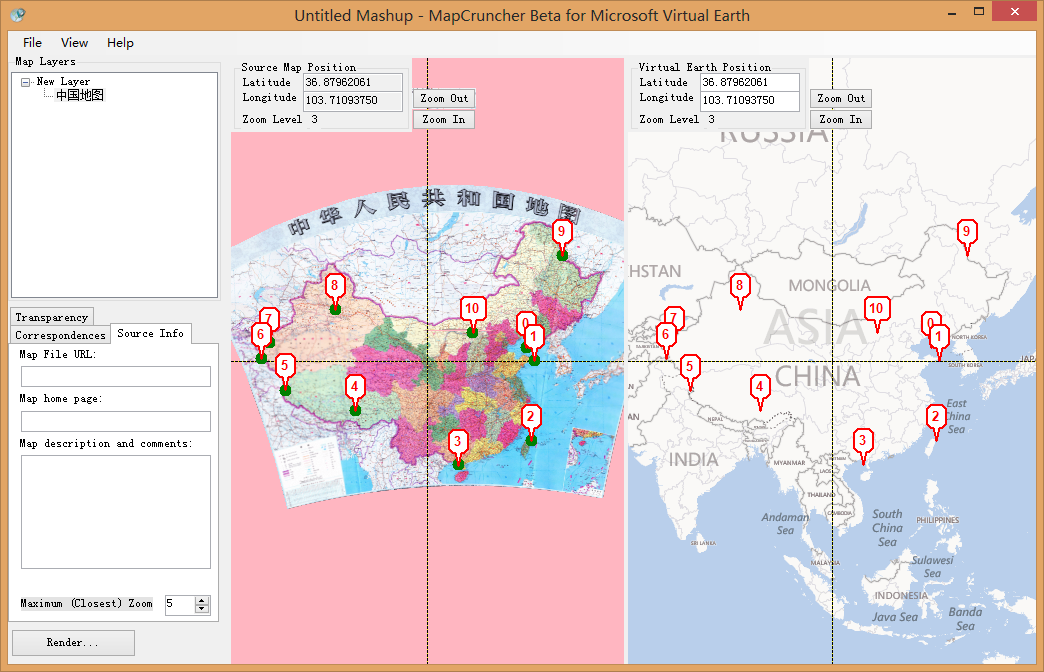1044x672 pixels.
Task: Click the Source Map Longitude field
Action: pos(353,101)
